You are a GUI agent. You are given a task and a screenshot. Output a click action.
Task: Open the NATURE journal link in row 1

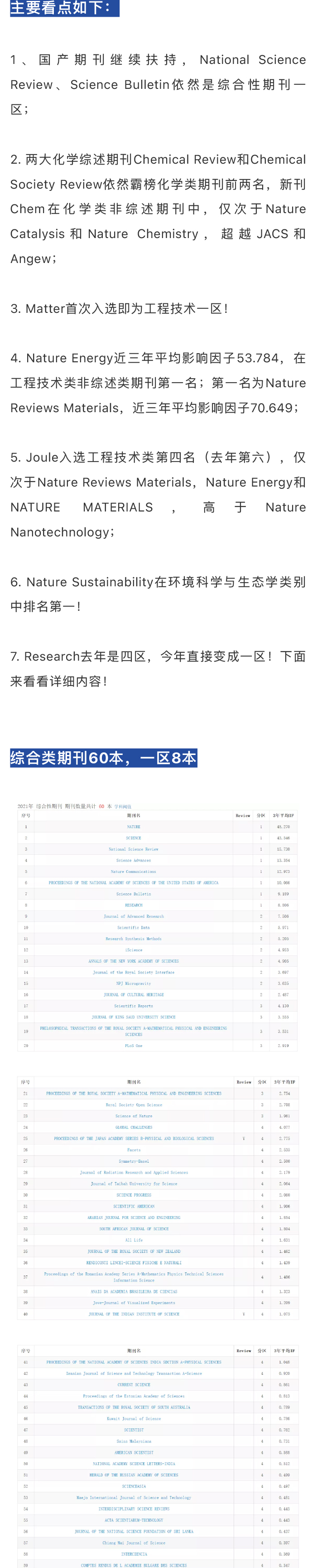(133, 827)
